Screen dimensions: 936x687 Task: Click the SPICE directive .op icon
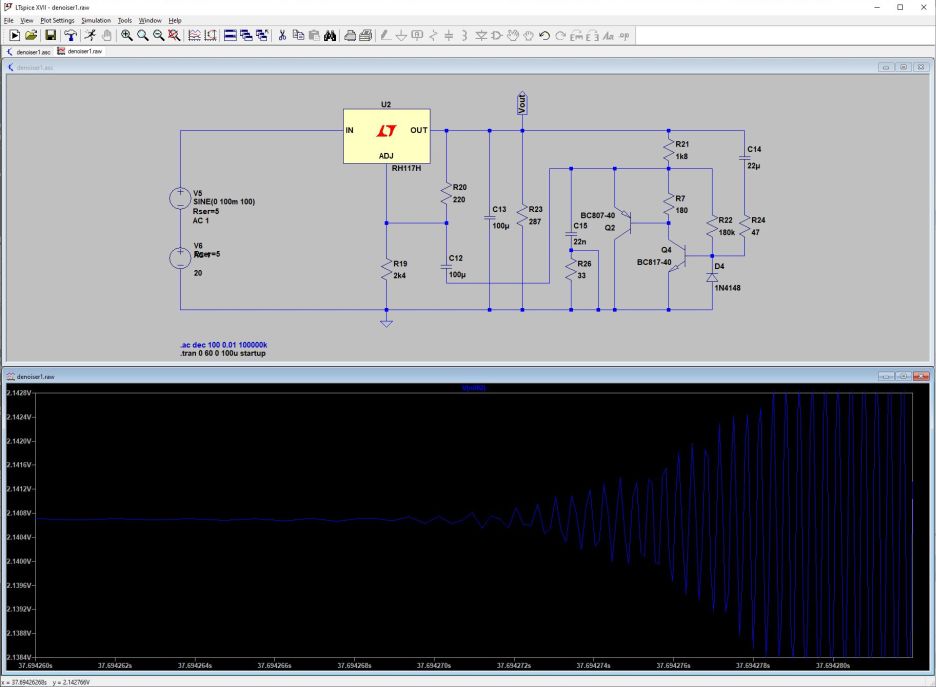(x=624, y=36)
